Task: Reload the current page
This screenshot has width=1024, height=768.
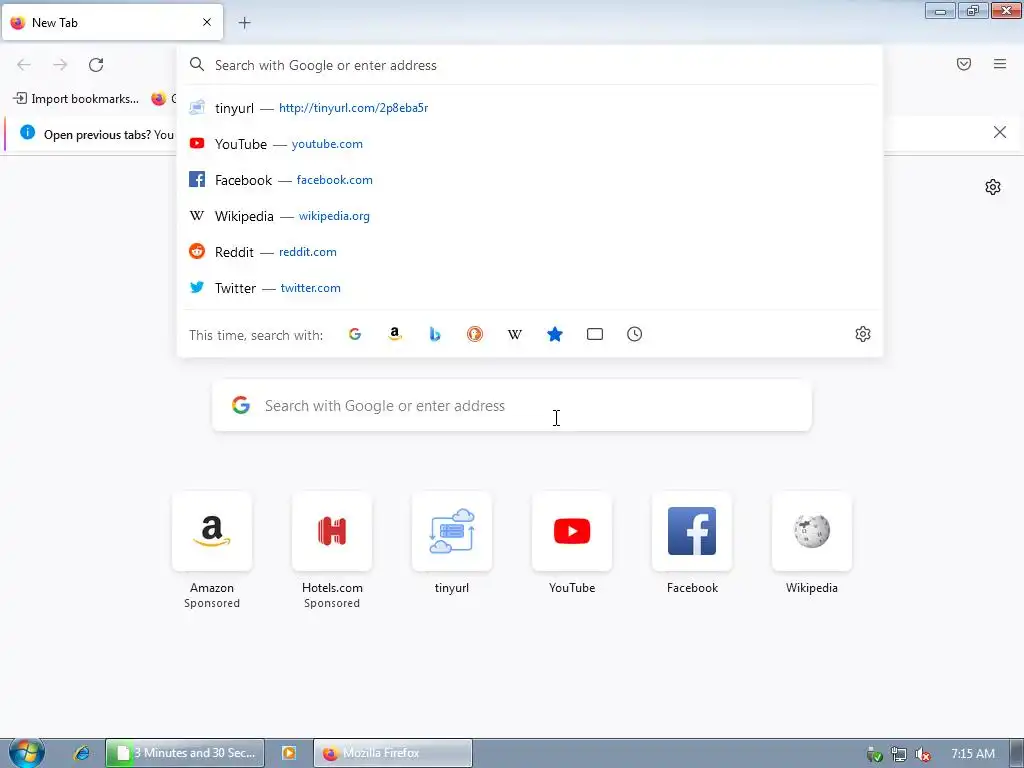Action: (96, 65)
